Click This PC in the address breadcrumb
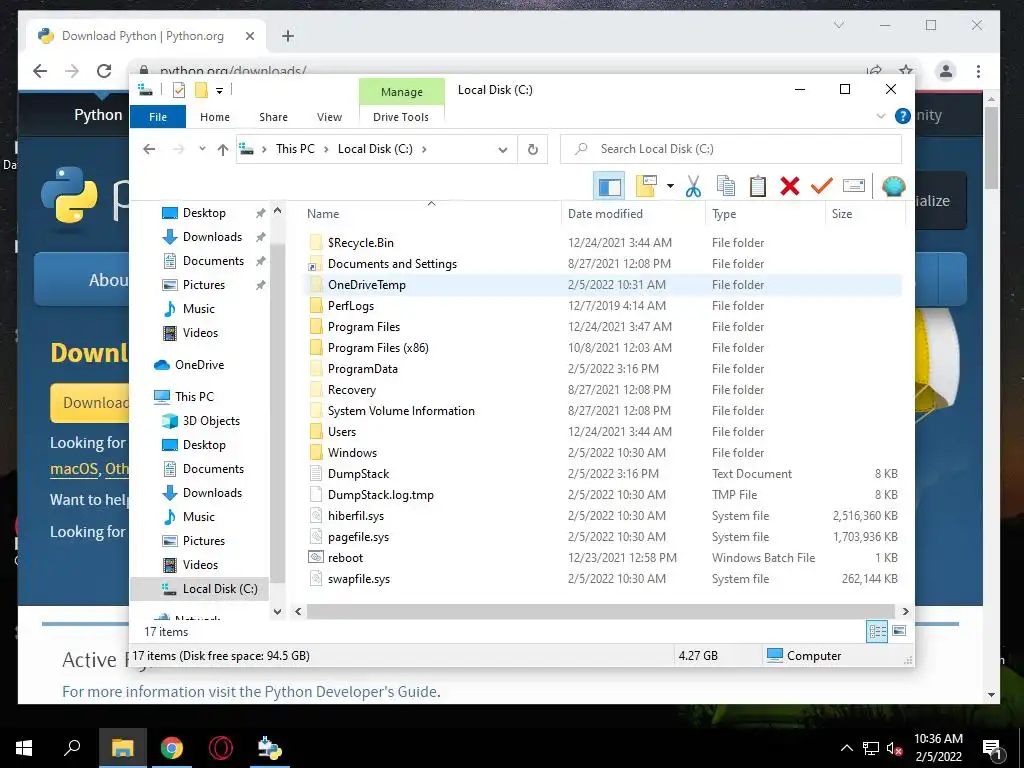 point(295,149)
